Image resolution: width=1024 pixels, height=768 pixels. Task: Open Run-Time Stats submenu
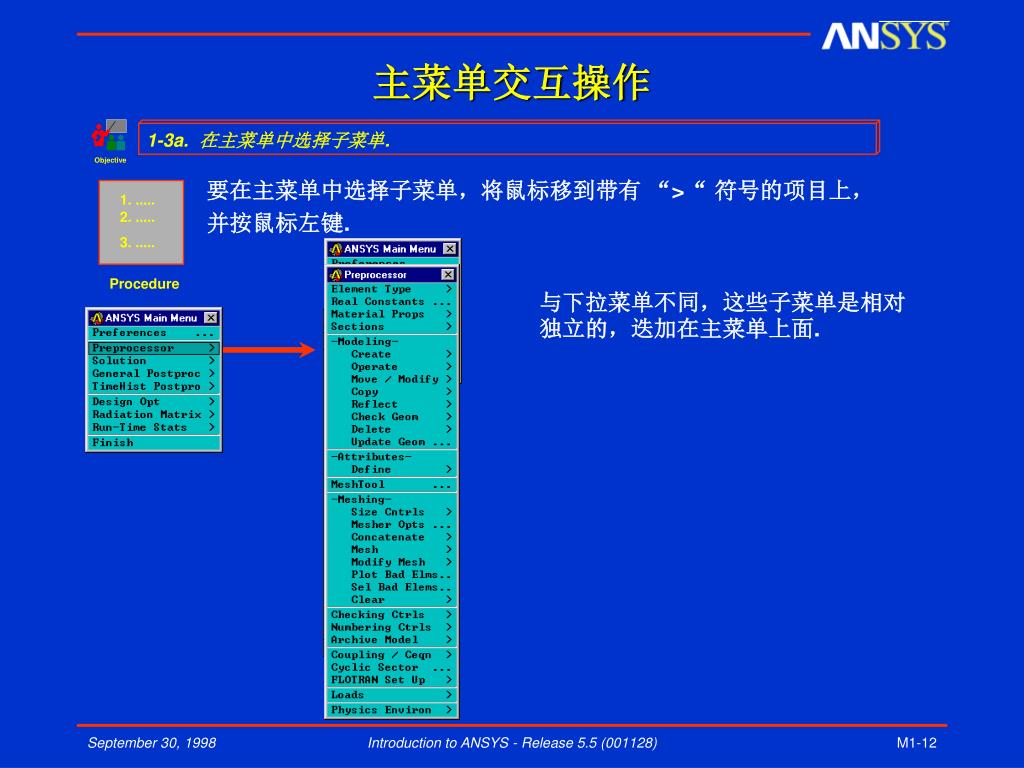153,427
